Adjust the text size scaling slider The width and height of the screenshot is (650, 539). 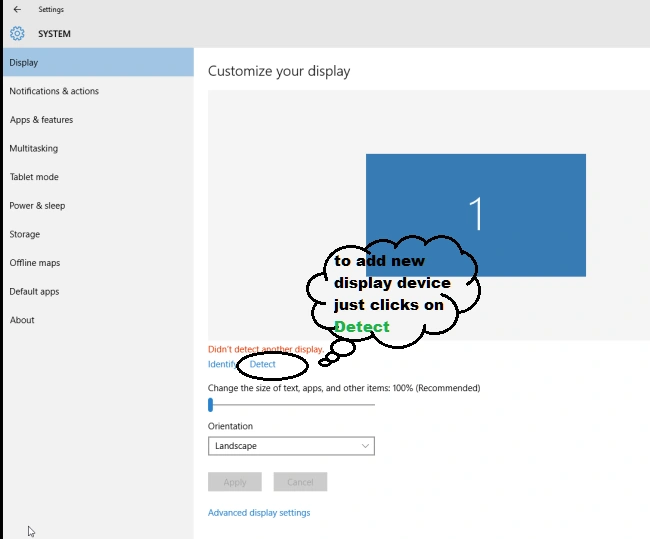(291, 405)
